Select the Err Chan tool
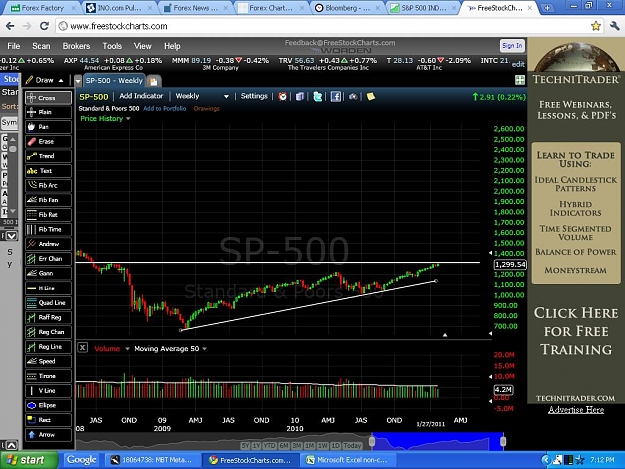Image resolution: width=625 pixels, height=469 pixels. (x=48, y=259)
